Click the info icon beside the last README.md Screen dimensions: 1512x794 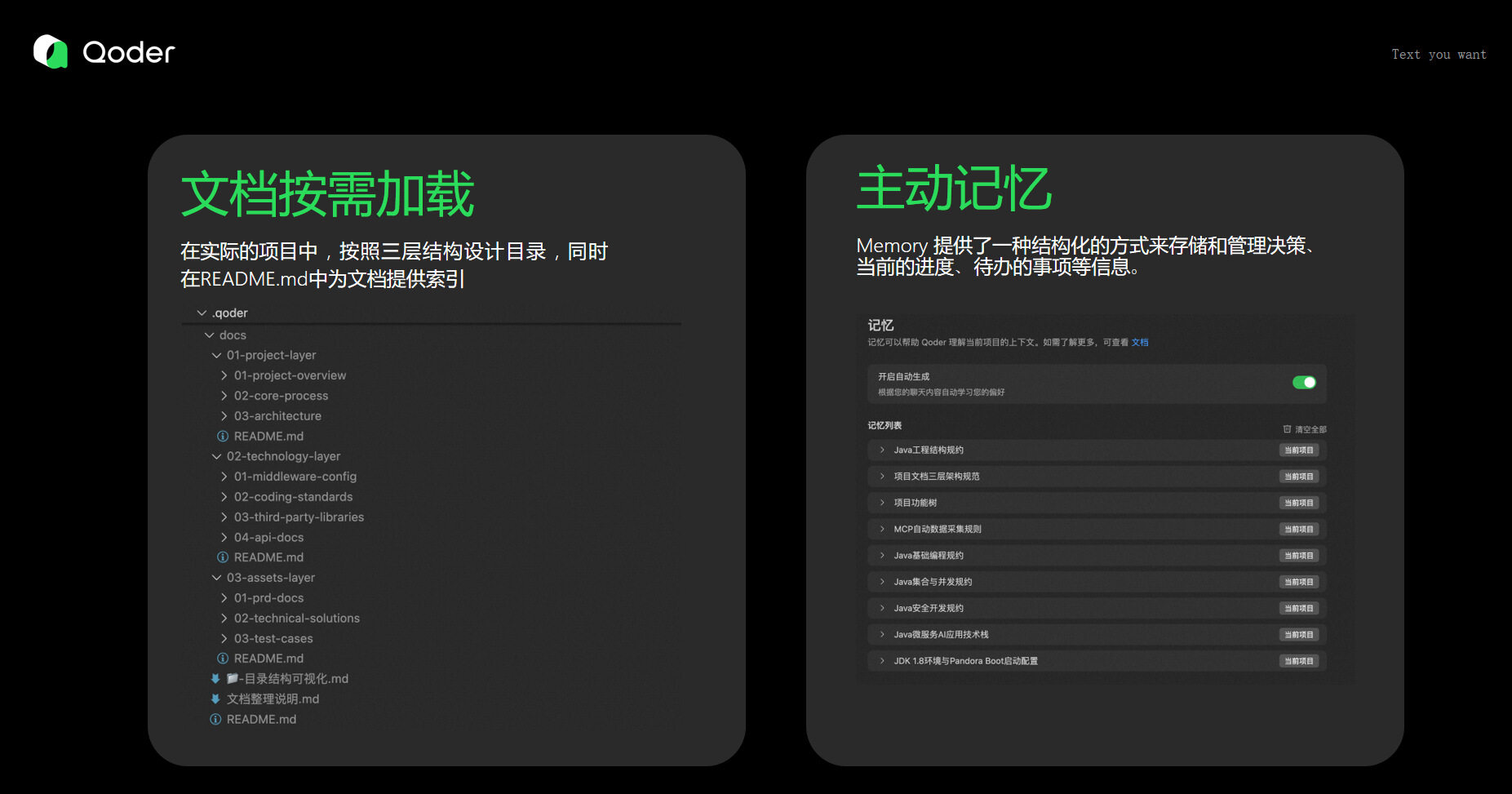[x=215, y=719]
